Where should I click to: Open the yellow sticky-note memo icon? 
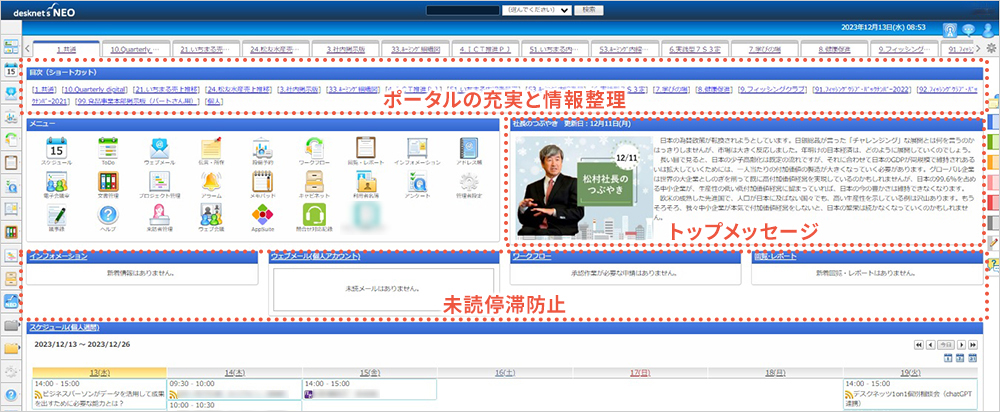211,148
